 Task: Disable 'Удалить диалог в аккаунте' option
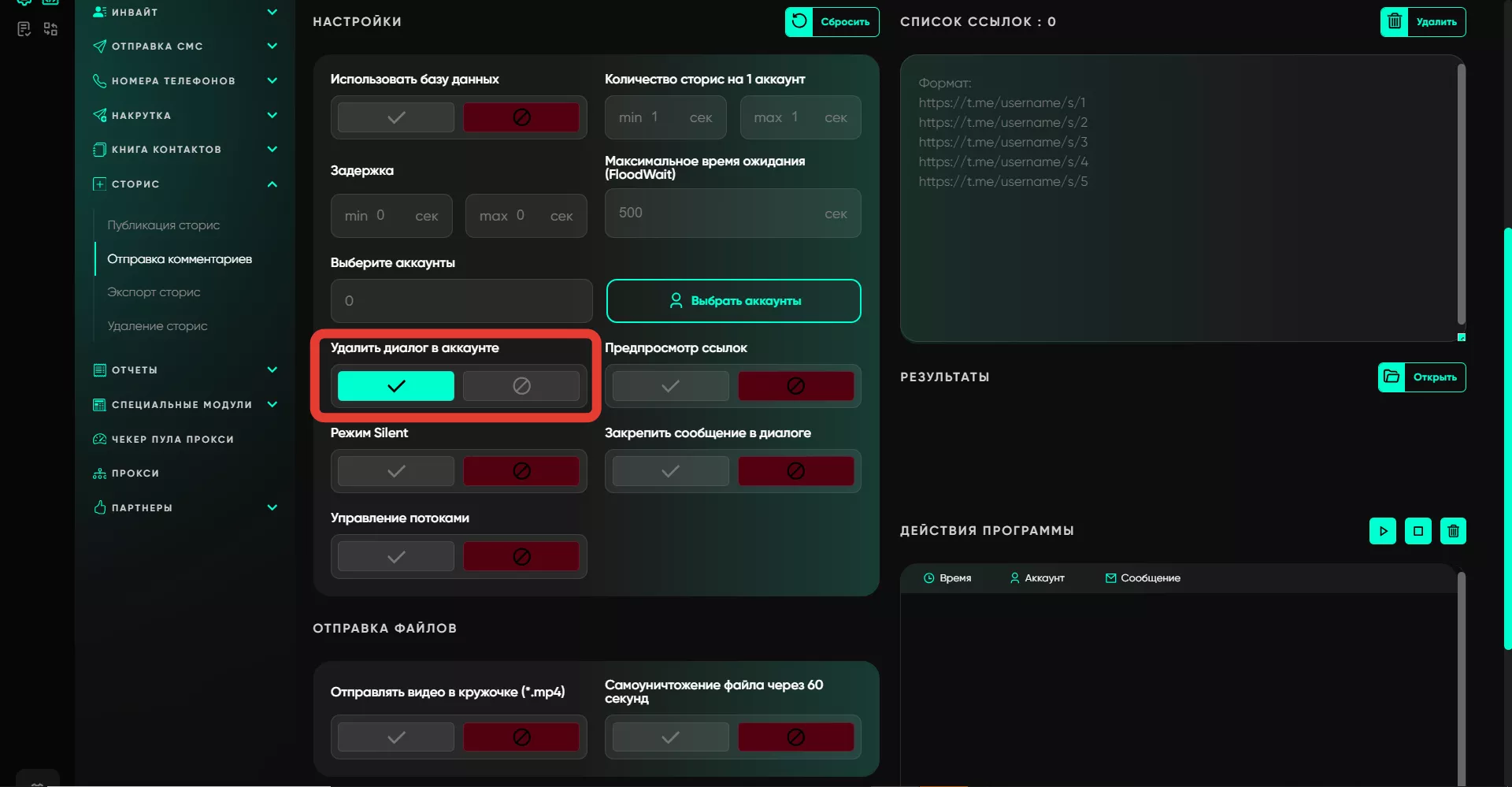coord(521,386)
